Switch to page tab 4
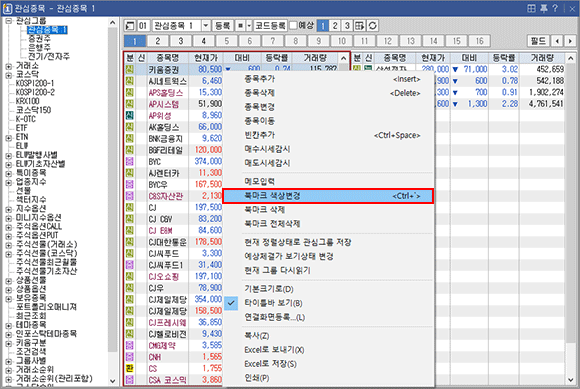This screenshot has height=389, width=580. [204, 41]
